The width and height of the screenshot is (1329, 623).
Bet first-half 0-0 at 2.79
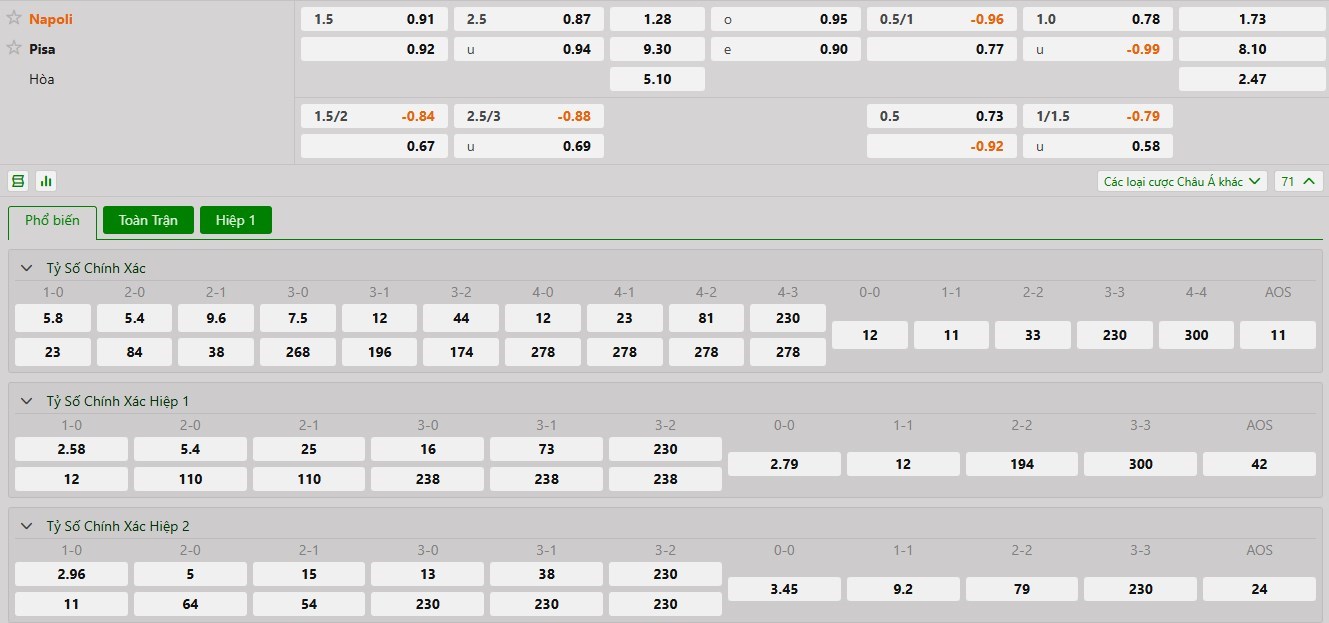[784, 464]
